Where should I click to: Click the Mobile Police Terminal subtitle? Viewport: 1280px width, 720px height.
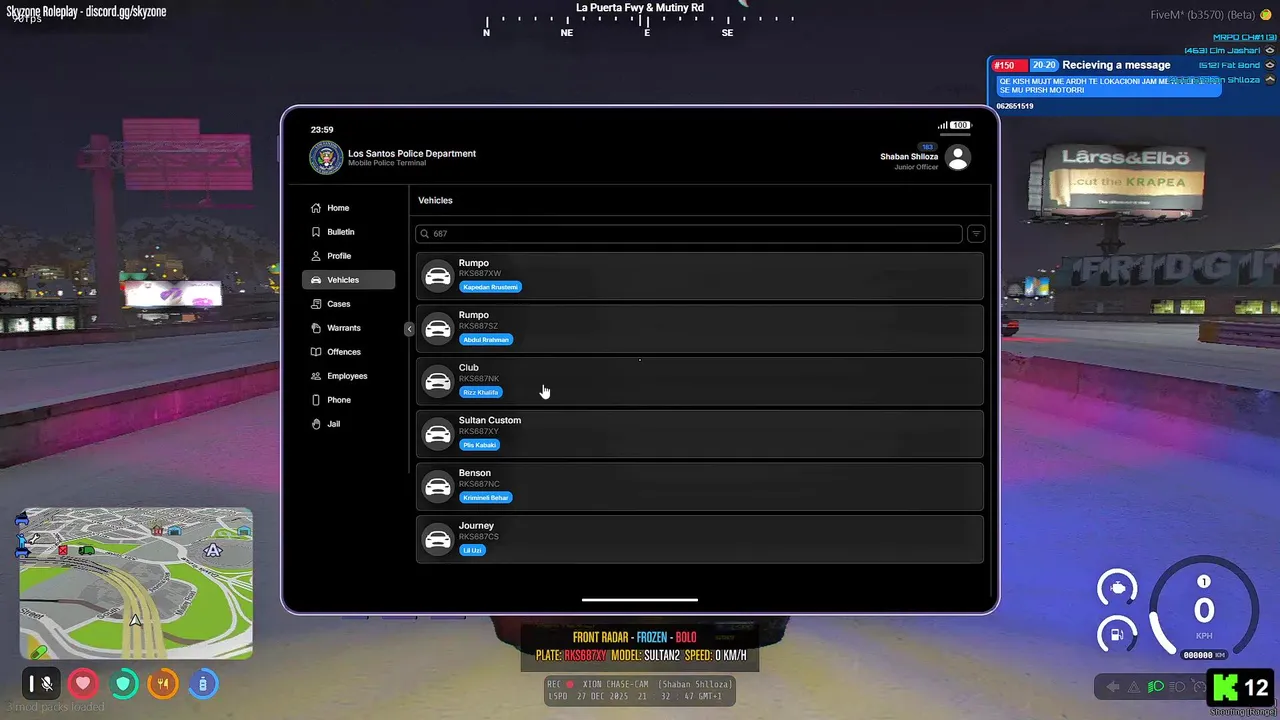click(x=387, y=163)
